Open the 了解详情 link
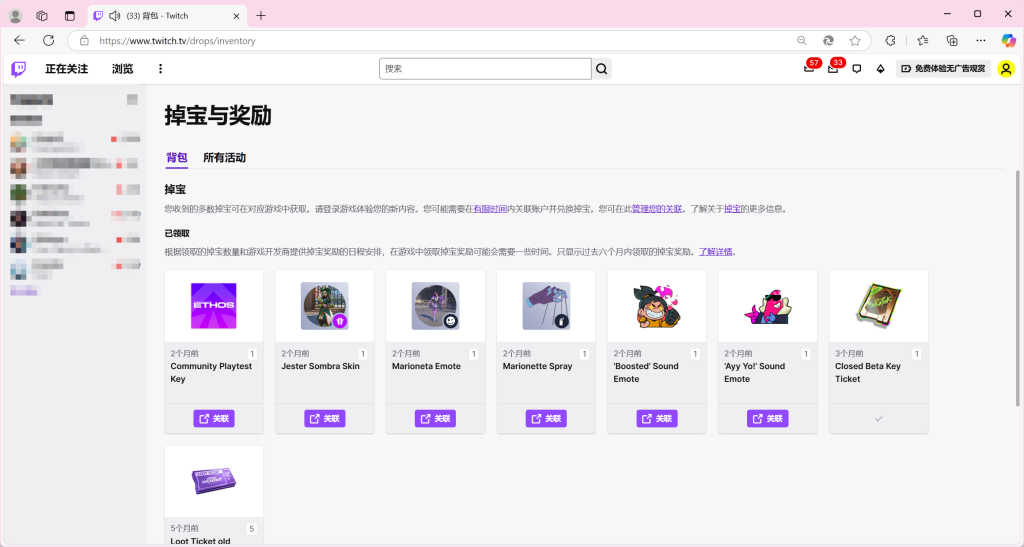The height and width of the screenshot is (547, 1024). coord(716,251)
